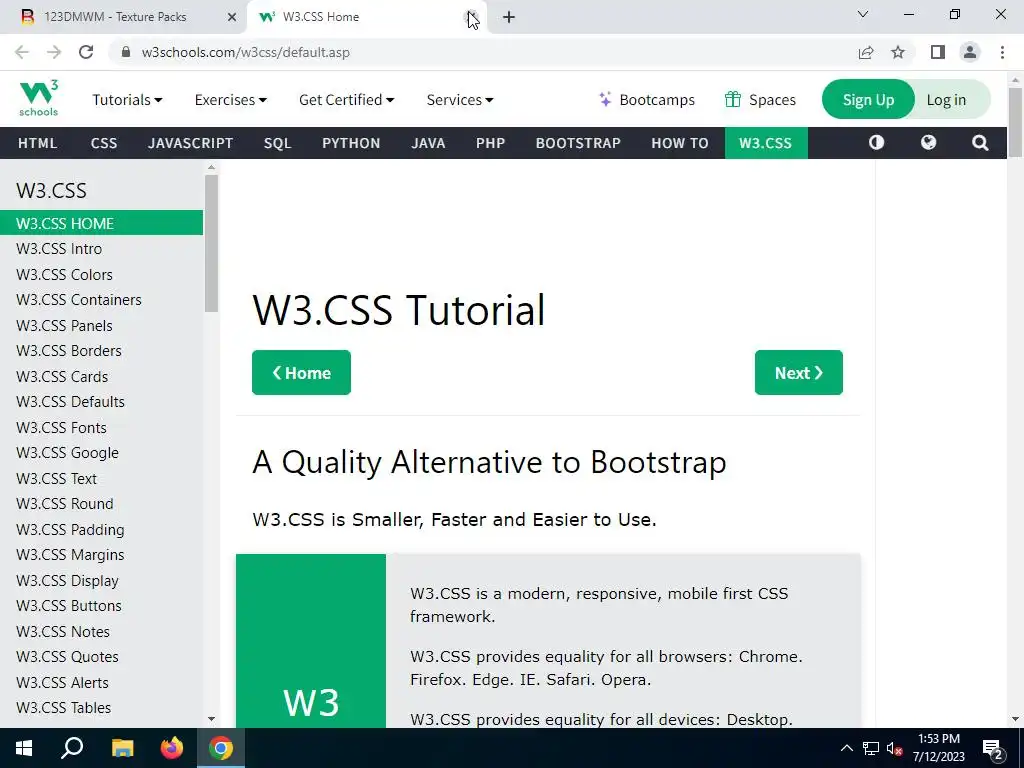Open BOOTSTRAP in the topic bar
Viewport: 1024px width, 768px height.
(578, 143)
